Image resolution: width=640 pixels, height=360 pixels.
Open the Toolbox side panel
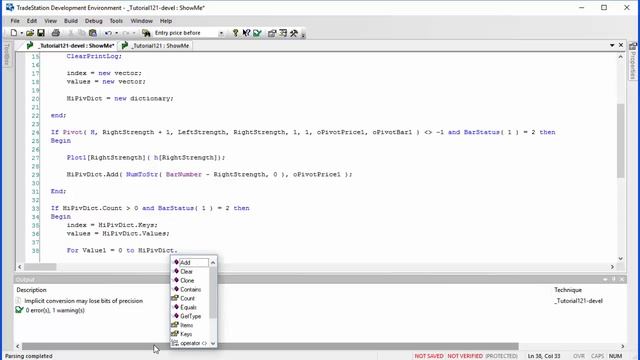pos(7,55)
